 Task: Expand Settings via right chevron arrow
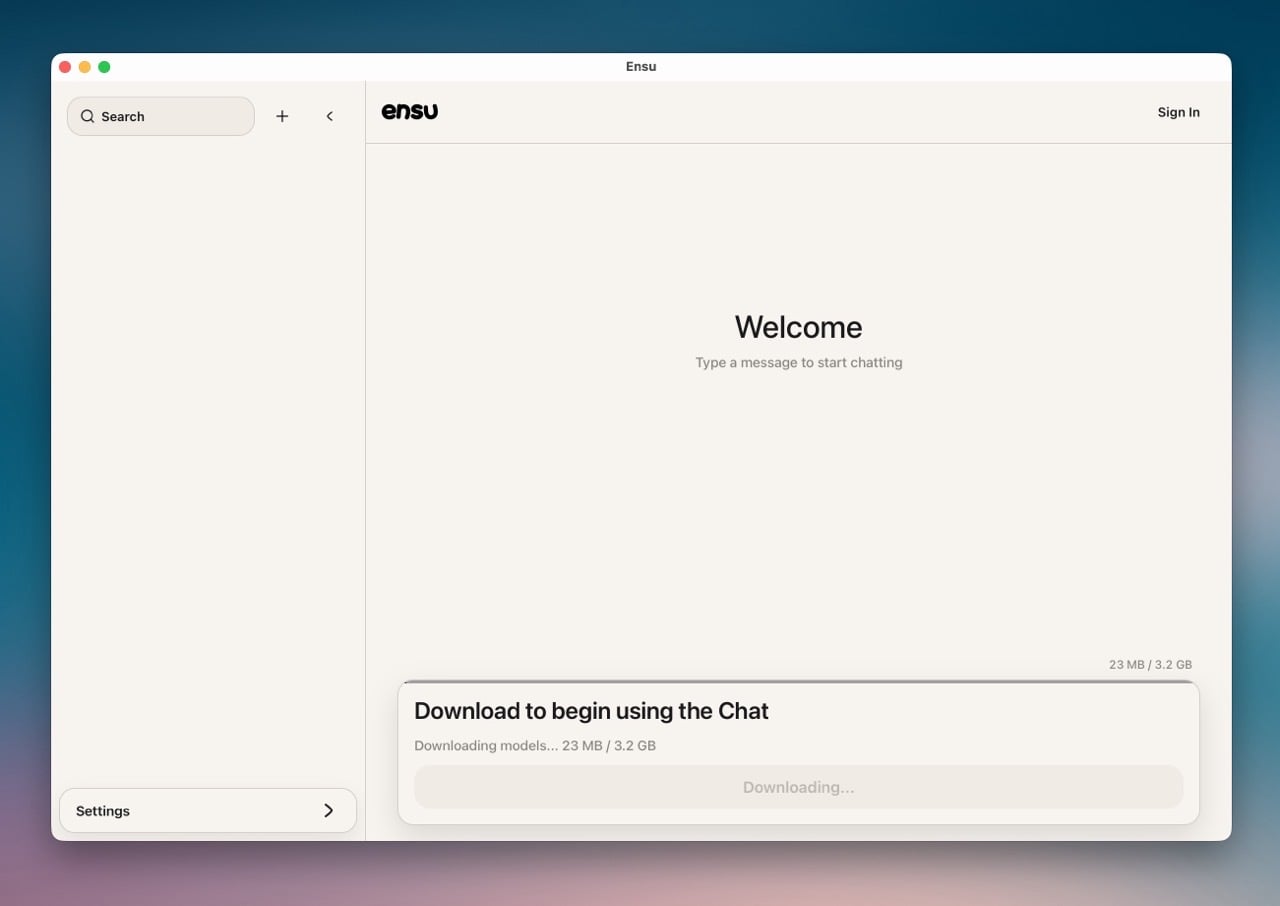pyautogui.click(x=328, y=811)
